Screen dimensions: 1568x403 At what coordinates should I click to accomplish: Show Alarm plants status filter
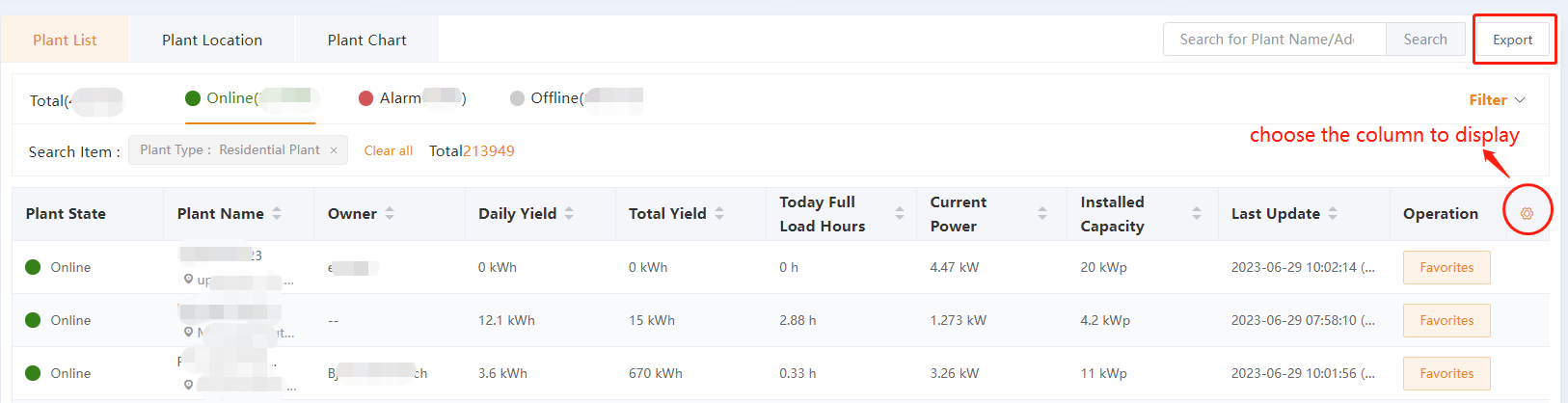pyautogui.click(x=413, y=98)
